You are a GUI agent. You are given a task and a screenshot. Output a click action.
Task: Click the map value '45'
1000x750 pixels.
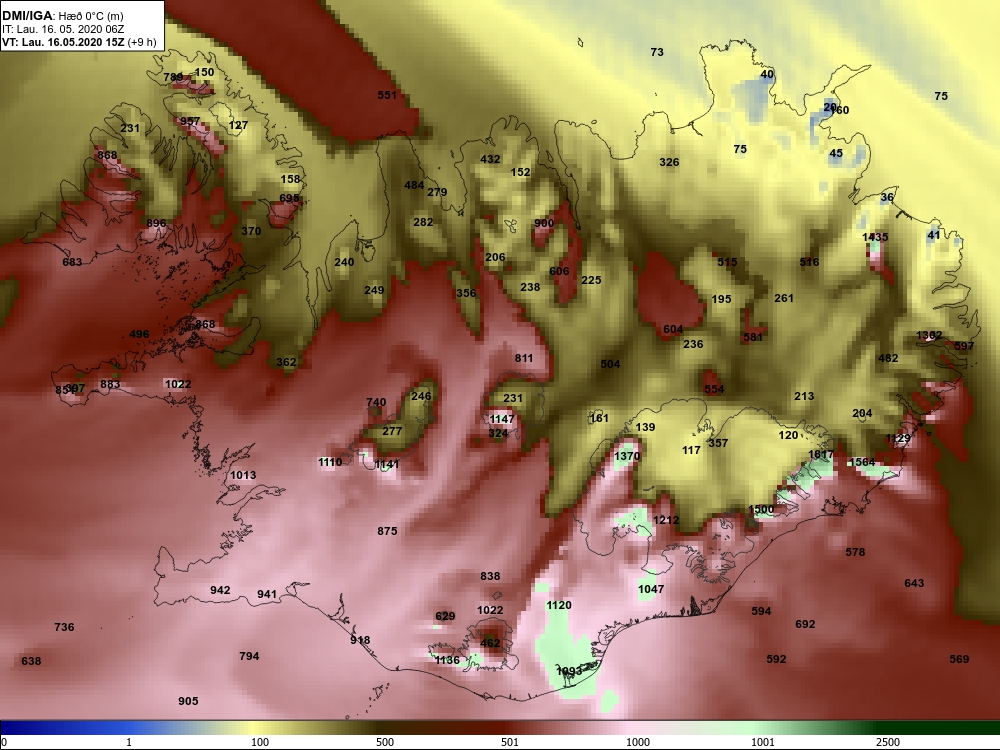pos(835,153)
